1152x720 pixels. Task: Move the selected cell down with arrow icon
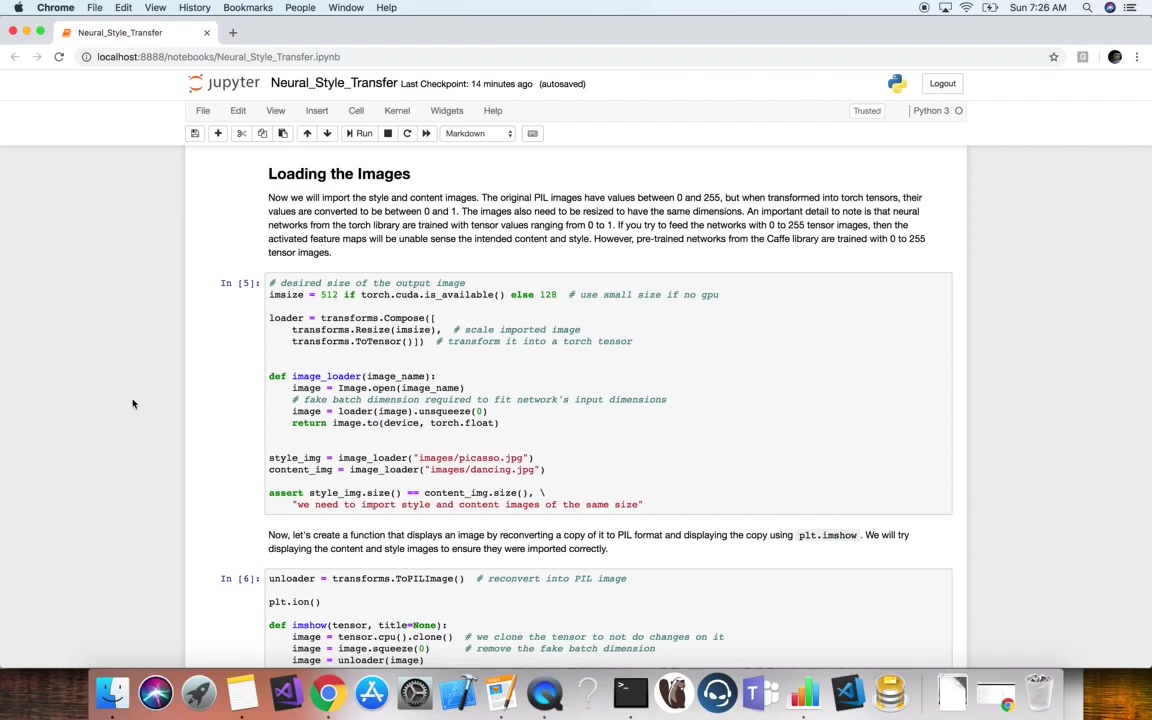pos(328,134)
